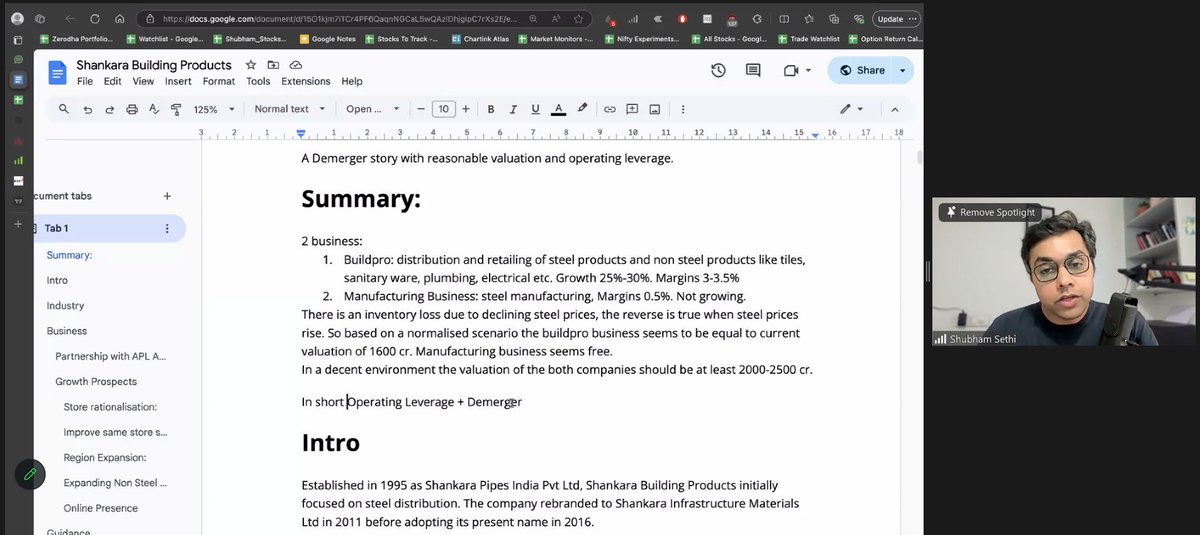This screenshot has width=1200, height=535.
Task: Open the Help menu
Action: click(x=352, y=81)
